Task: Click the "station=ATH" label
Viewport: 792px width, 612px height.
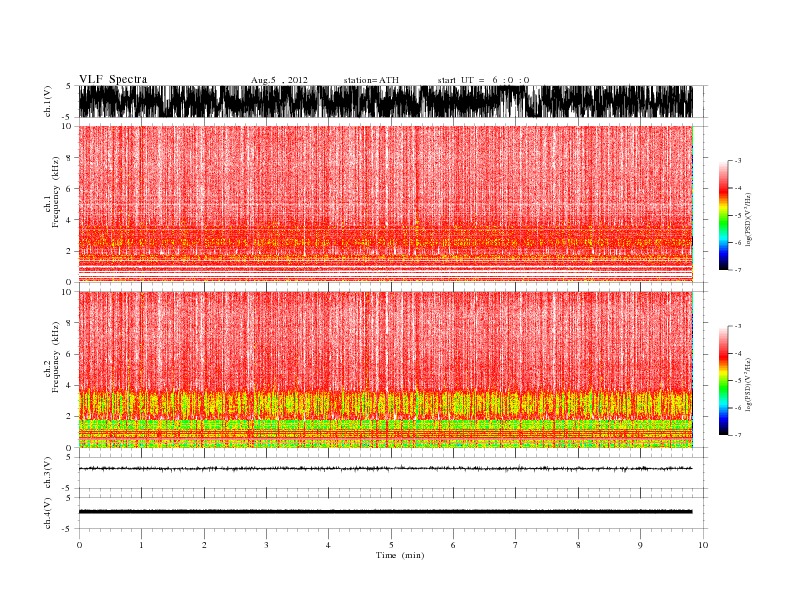Action: tap(371, 80)
